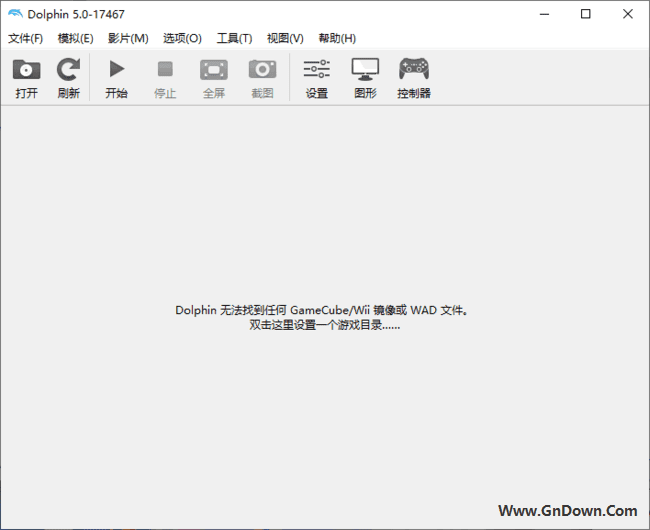Click the Dolphin logo in title bar
The height and width of the screenshot is (530, 650).
click(15, 13)
